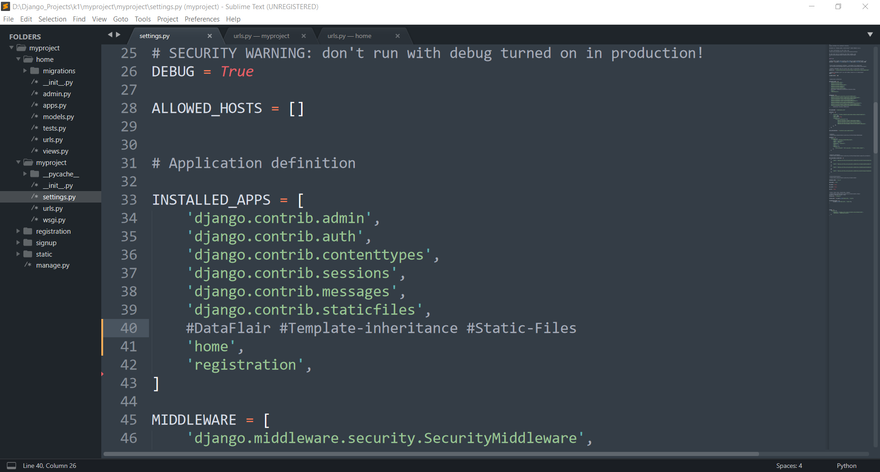The height and width of the screenshot is (472, 880).
Task: Open the Preferences menu
Action: (202, 19)
